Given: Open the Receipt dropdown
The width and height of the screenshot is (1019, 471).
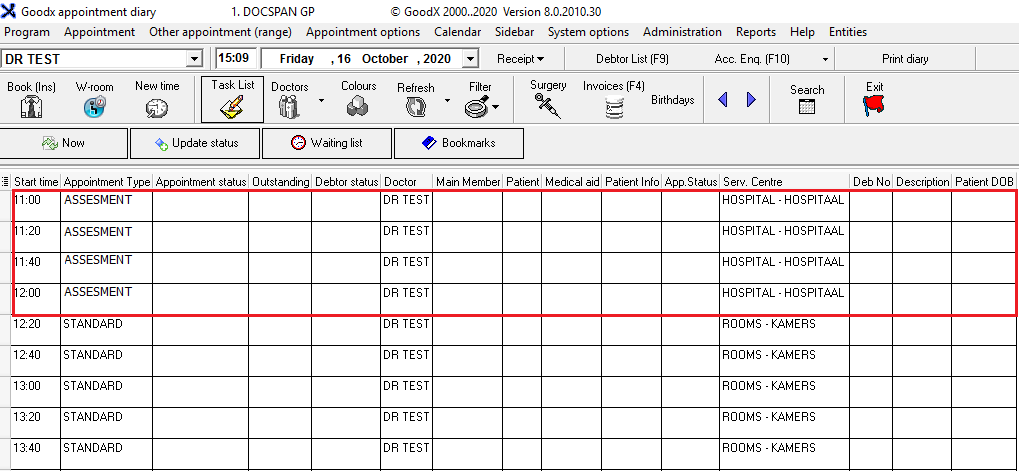Looking at the screenshot, I should 521,59.
